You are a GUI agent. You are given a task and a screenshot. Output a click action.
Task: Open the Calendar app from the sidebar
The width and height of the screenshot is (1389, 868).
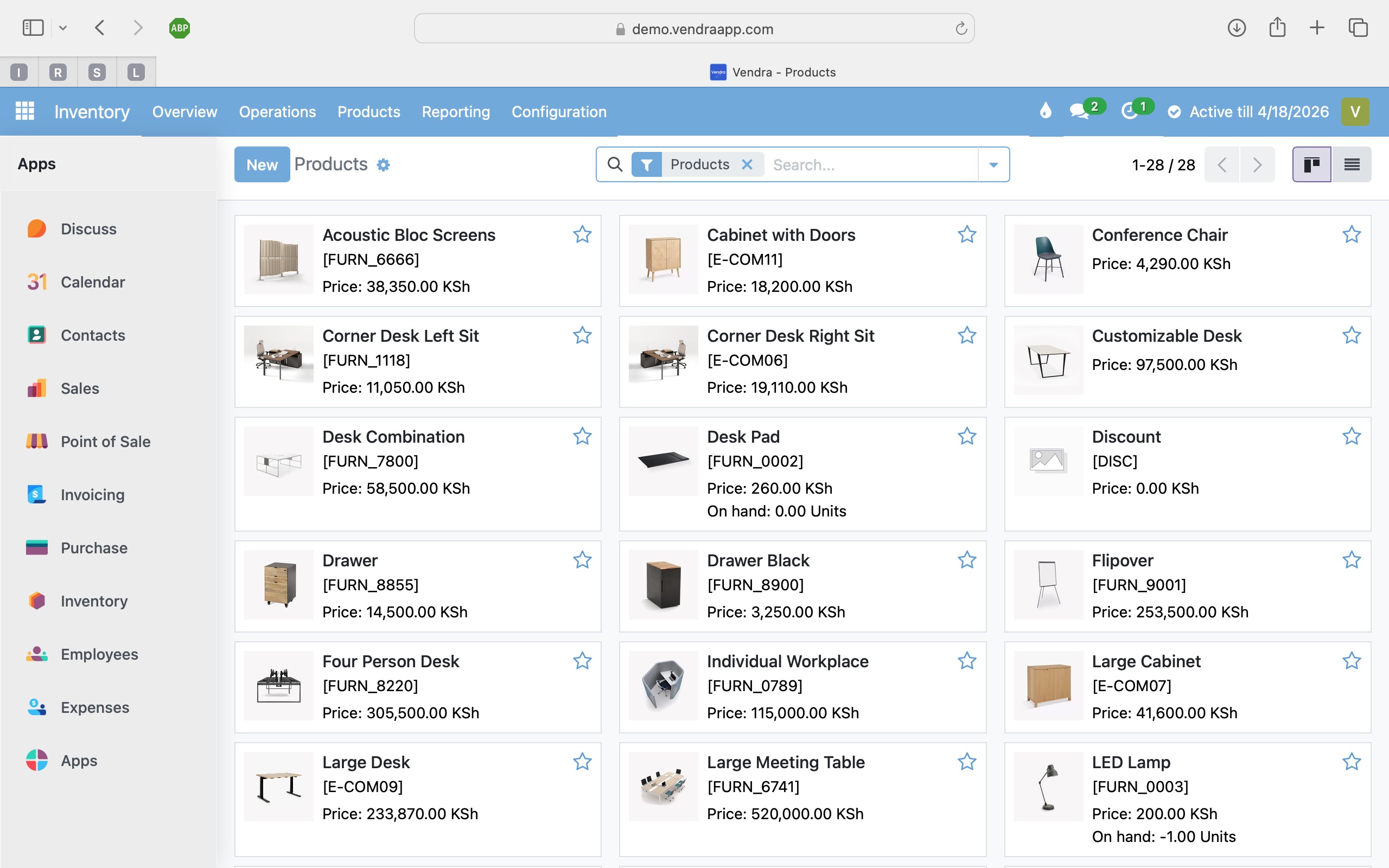[x=92, y=282]
